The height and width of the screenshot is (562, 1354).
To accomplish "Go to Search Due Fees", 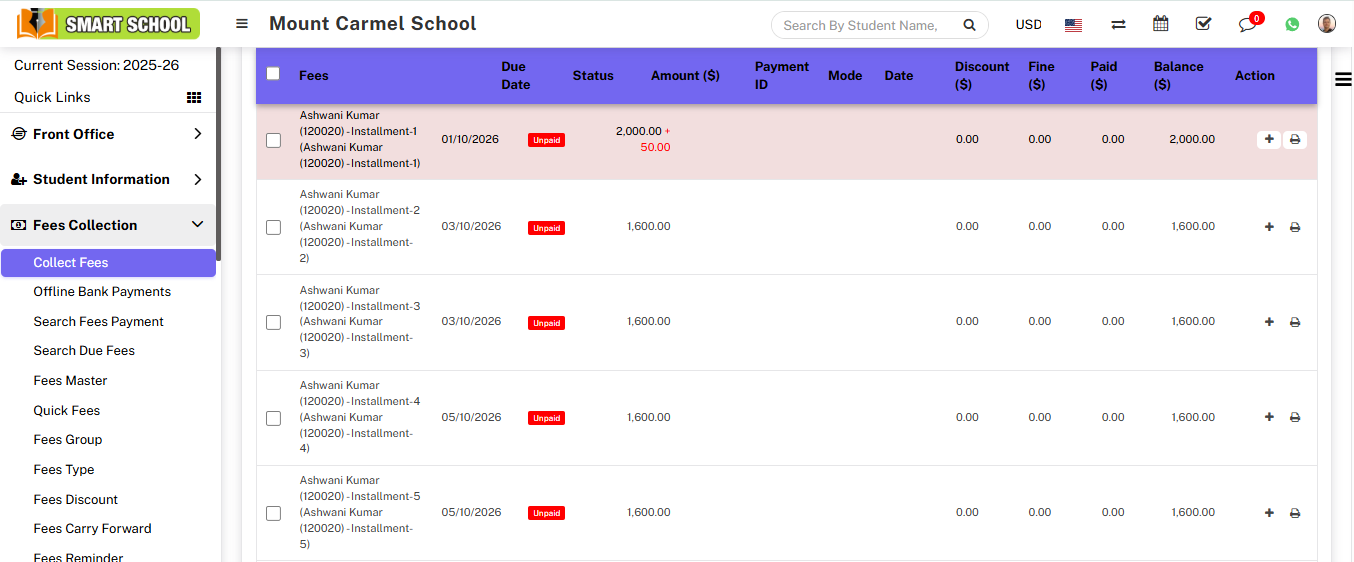I will tap(84, 351).
